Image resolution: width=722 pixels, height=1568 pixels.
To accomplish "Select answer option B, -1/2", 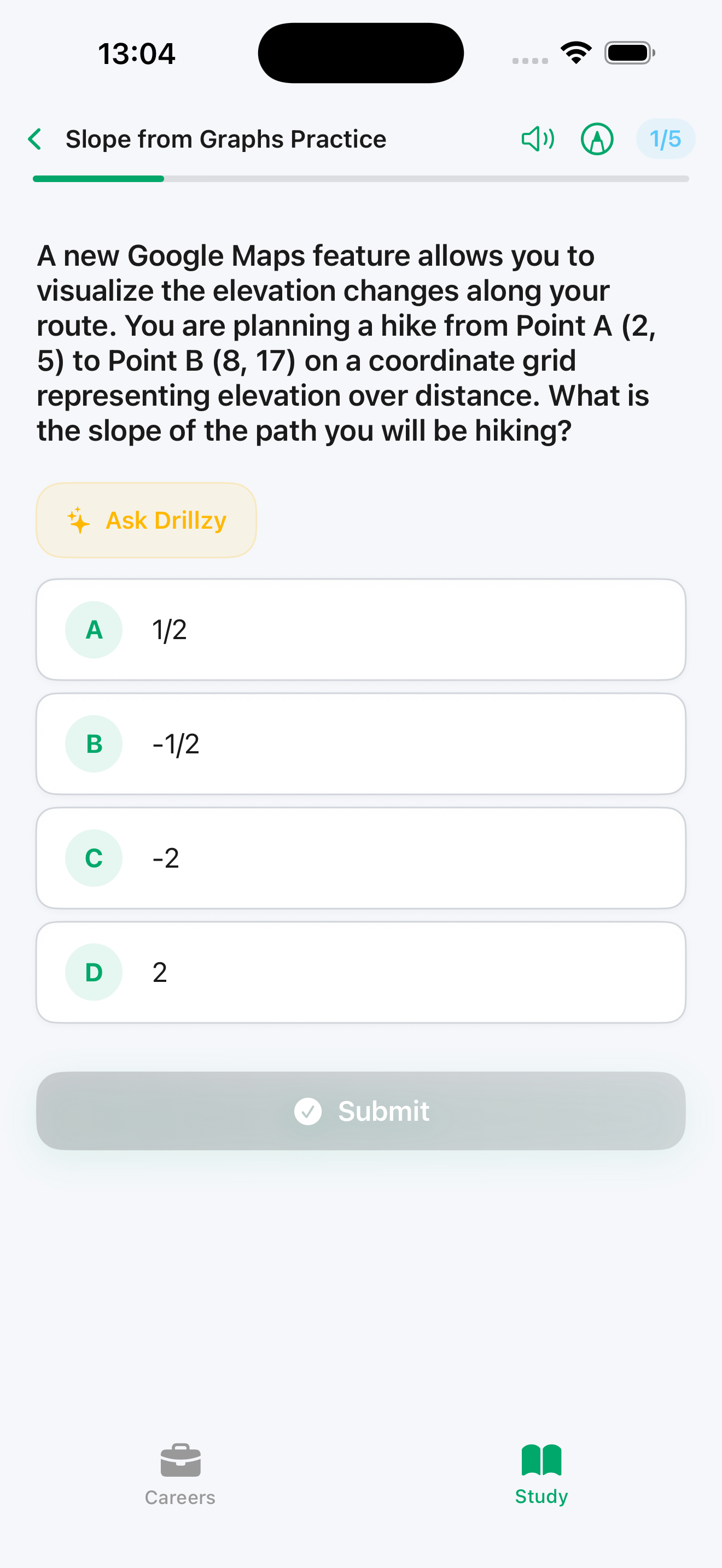I will (361, 743).
